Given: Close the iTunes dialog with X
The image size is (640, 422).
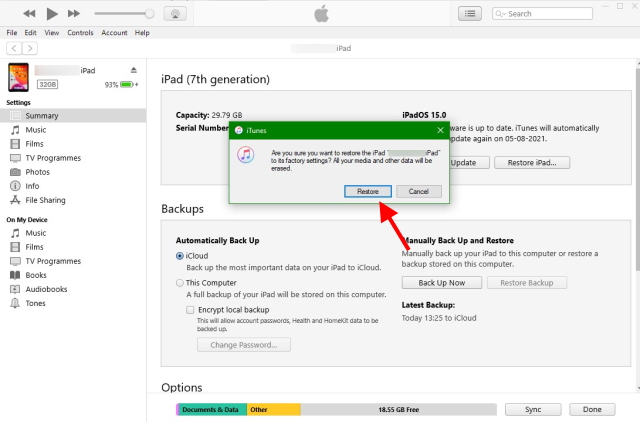Looking at the screenshot, I should (x=440, y=130).
